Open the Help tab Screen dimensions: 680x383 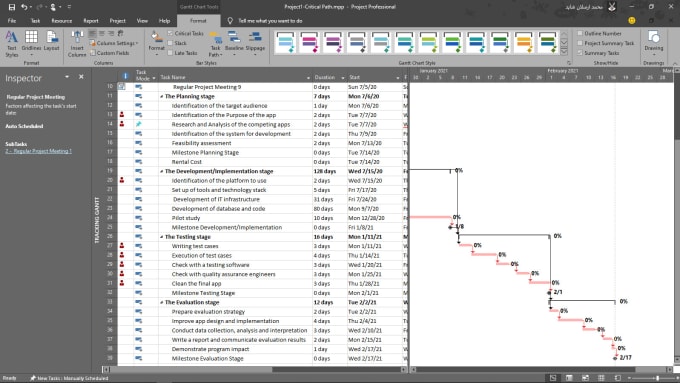(164, 21)
